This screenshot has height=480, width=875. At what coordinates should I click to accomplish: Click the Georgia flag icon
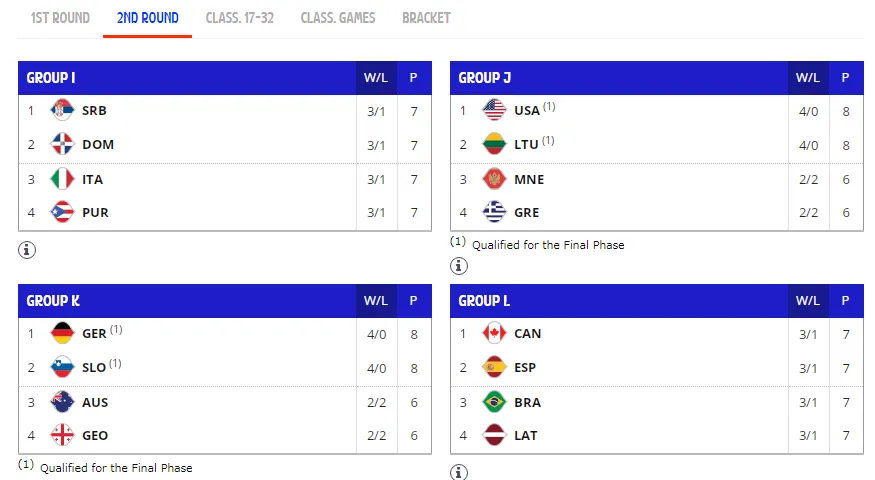click(62, 435)
